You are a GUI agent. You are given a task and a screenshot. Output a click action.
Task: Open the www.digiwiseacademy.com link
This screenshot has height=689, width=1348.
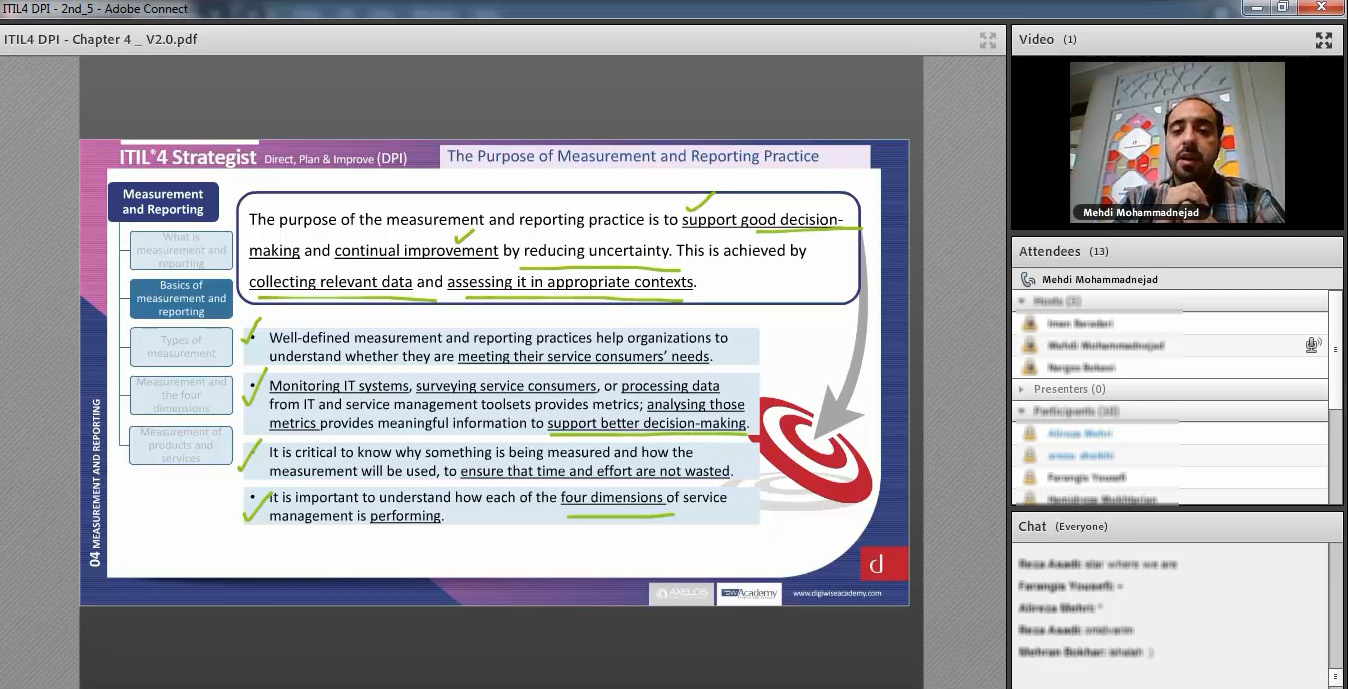837,593
